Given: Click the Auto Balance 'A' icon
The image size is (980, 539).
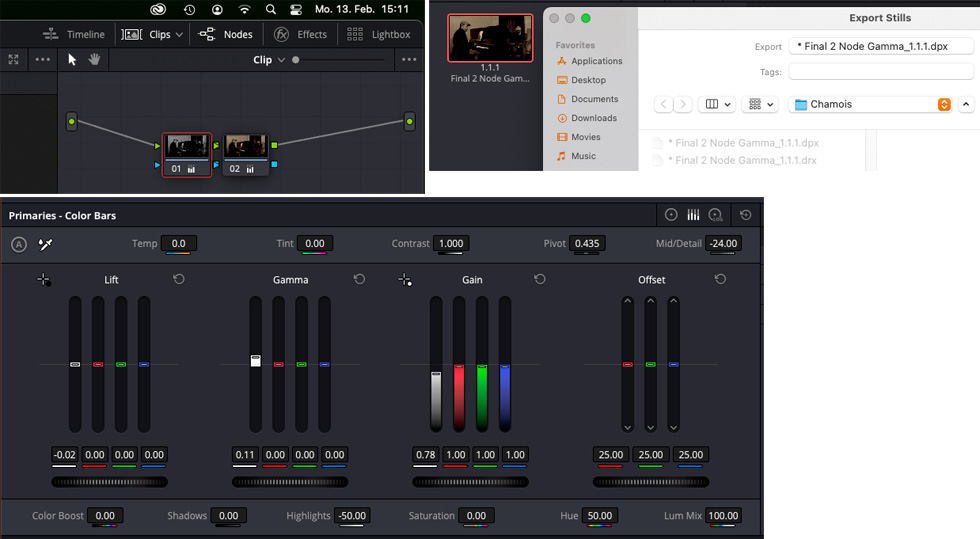Looking at the screenshot, I should pyautogui.click(x=18, y=244).
